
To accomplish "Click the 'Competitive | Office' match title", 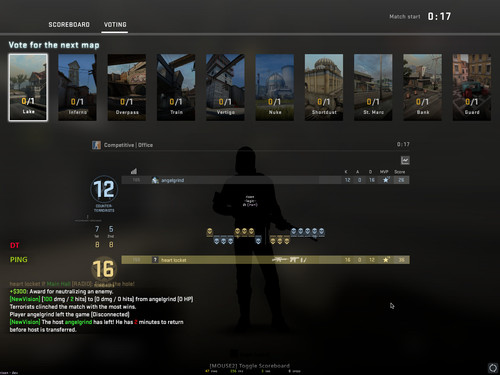I will (x=128, y=145).
